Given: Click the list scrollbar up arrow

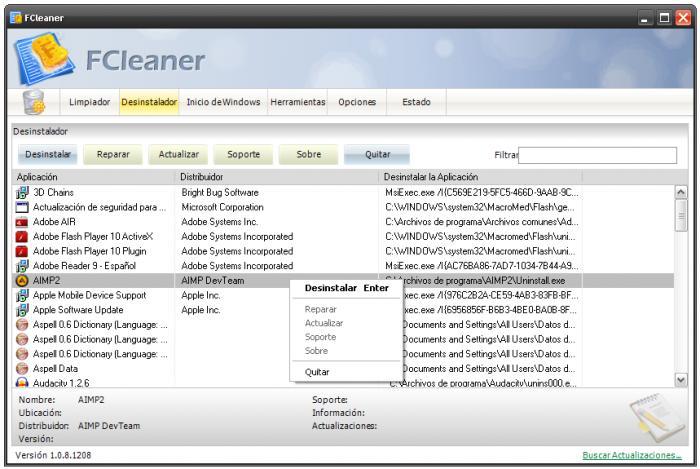Looking at the screenshot, I should tap(681, 192).
